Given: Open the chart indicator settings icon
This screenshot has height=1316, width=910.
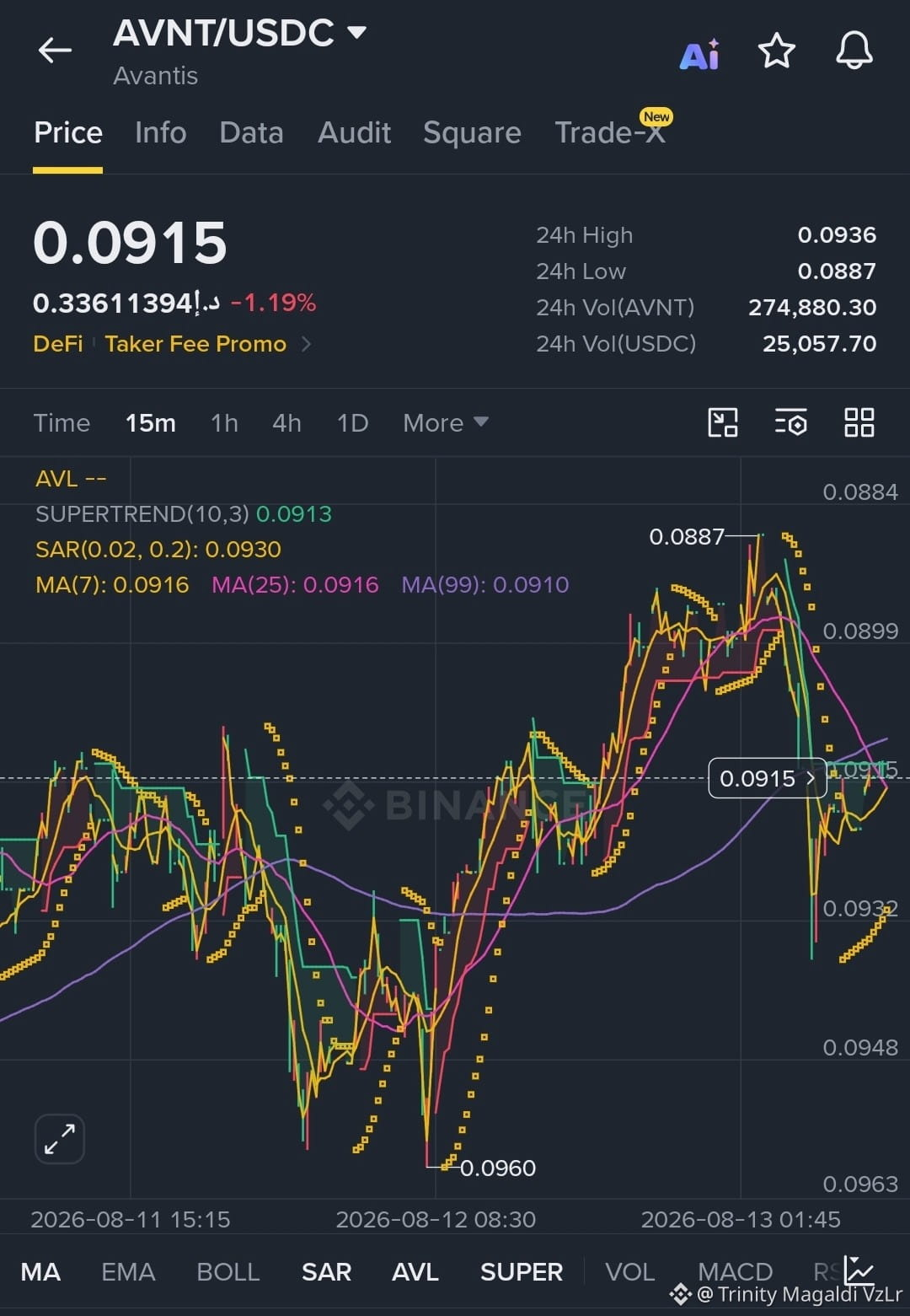Looking at the screenshot, I should (x=791, y=422).
